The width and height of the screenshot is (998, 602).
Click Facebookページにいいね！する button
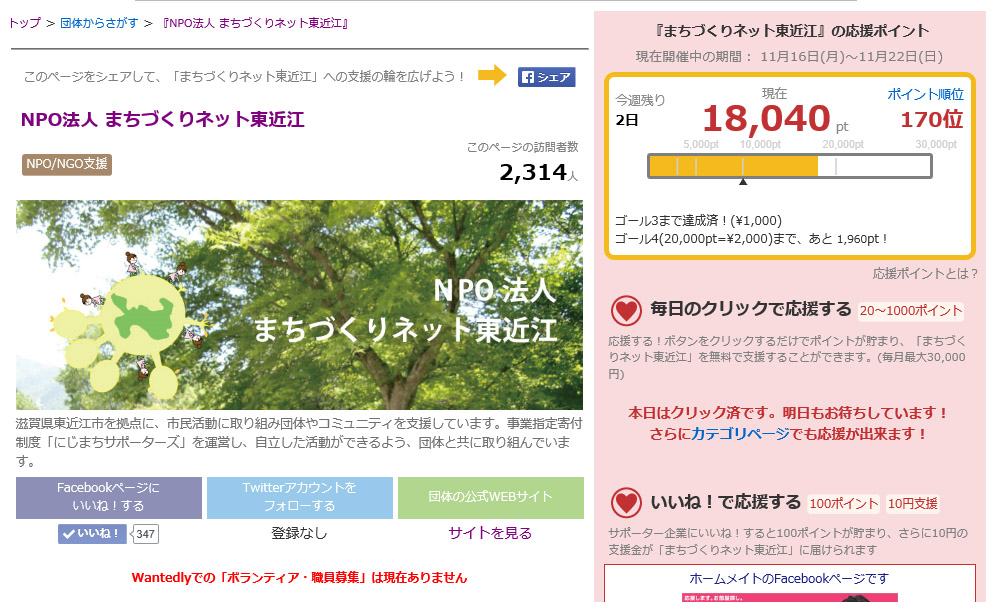(x=108, y=497)
